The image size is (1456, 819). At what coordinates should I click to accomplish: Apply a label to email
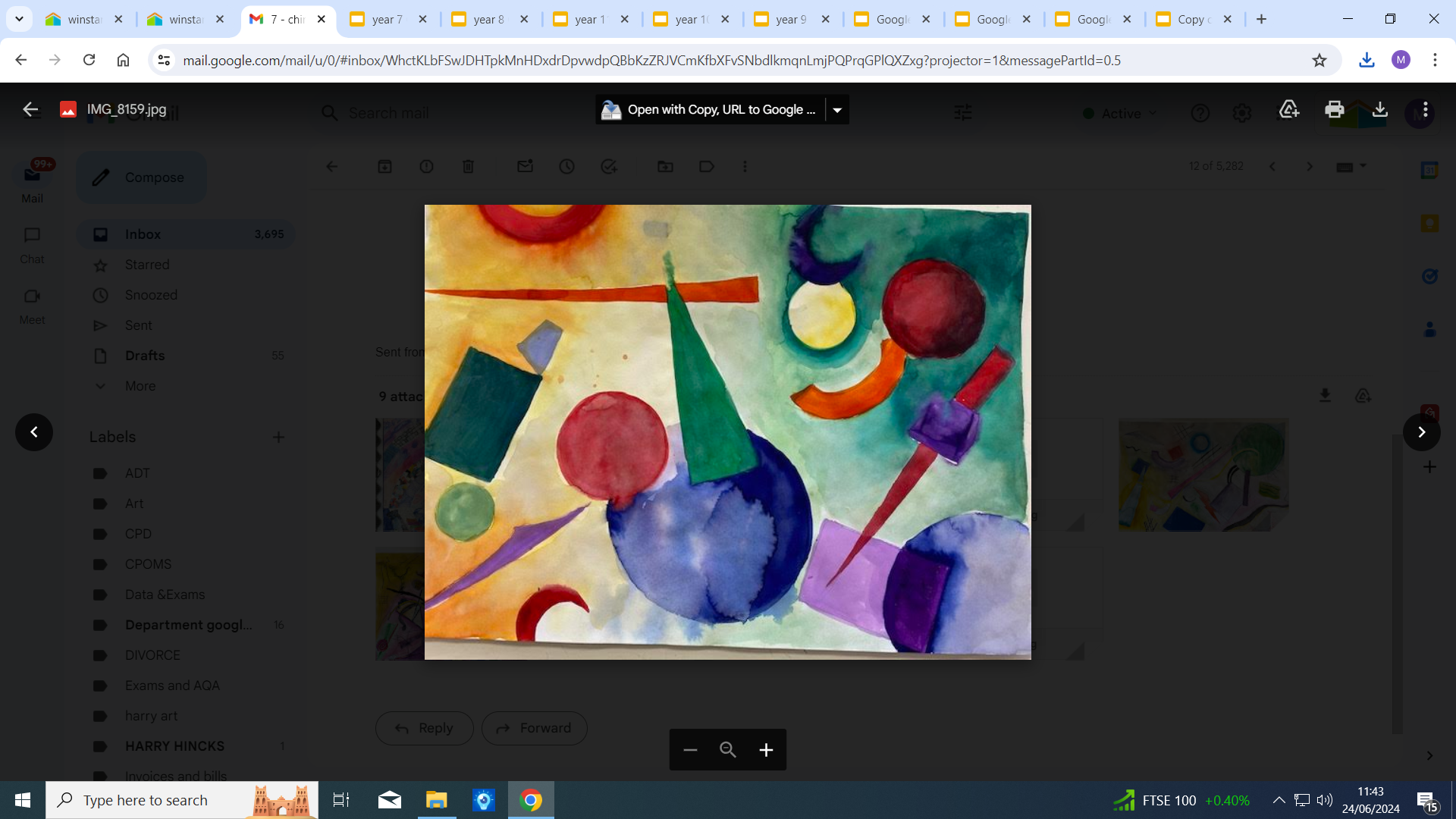(707, 166)
